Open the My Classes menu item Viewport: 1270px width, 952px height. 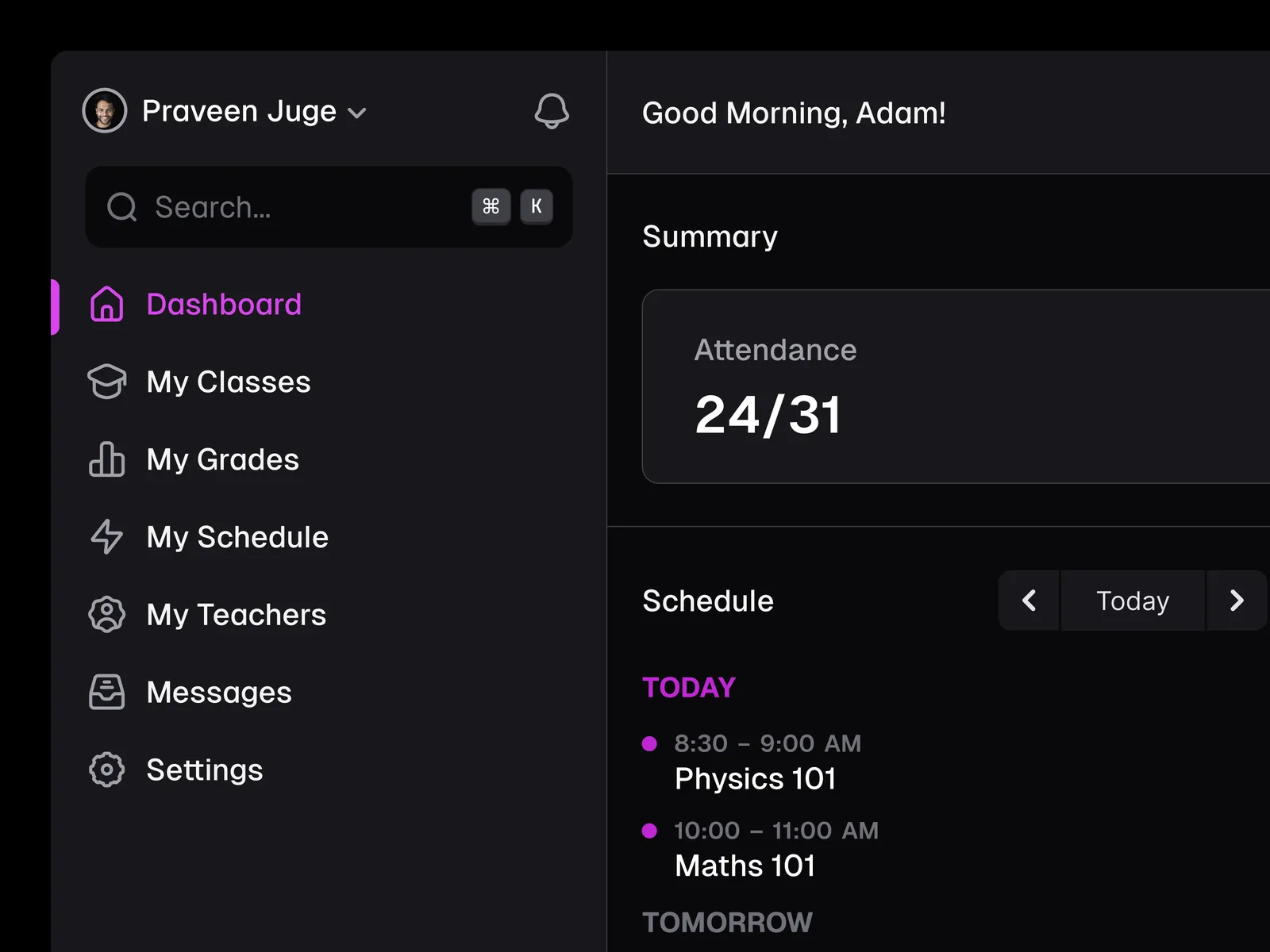pos(229,382)
